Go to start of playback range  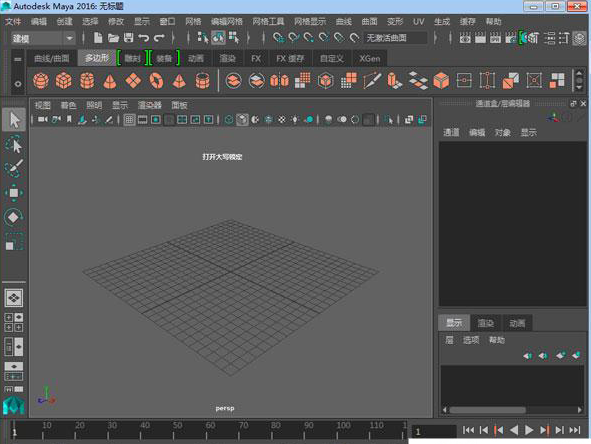click(468, 430)
